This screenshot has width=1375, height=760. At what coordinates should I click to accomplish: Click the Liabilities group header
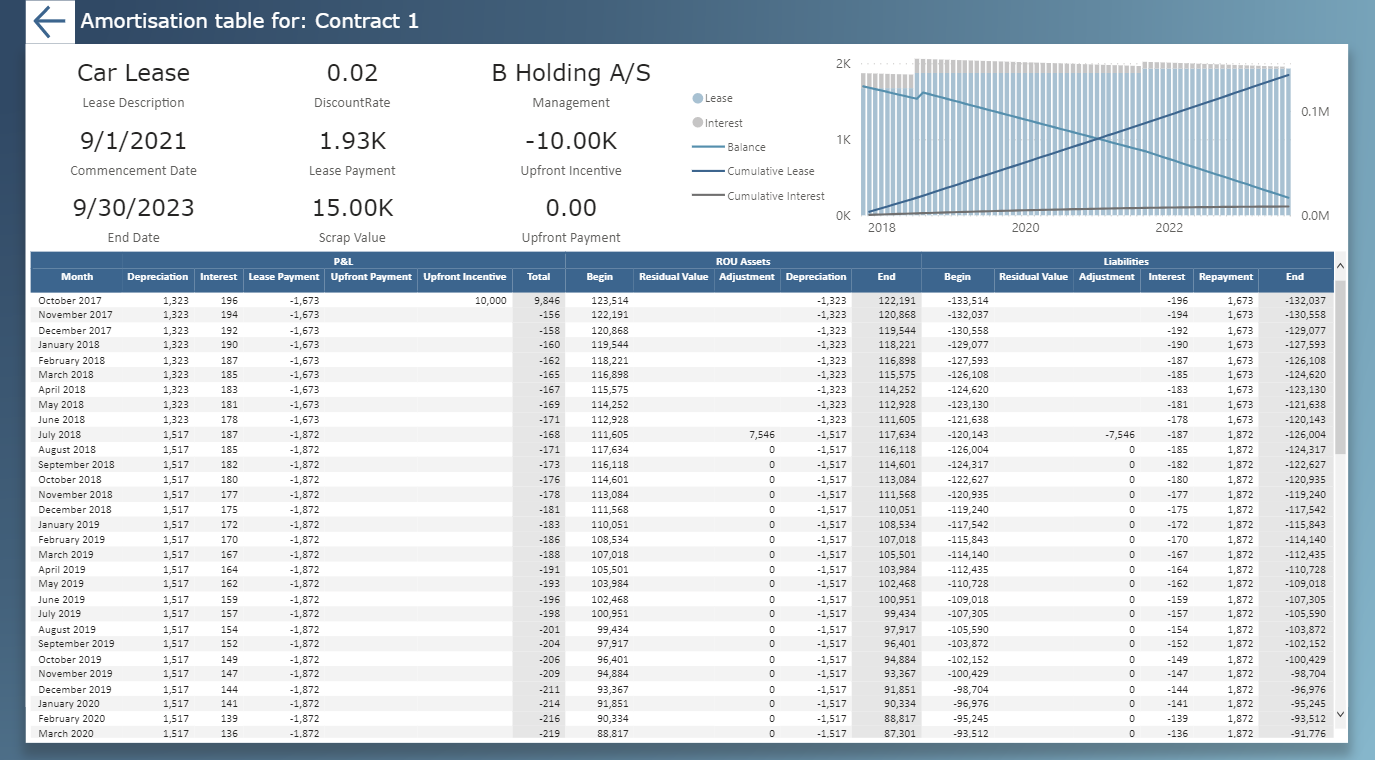pyautogui.click(x=1126, y=261)
